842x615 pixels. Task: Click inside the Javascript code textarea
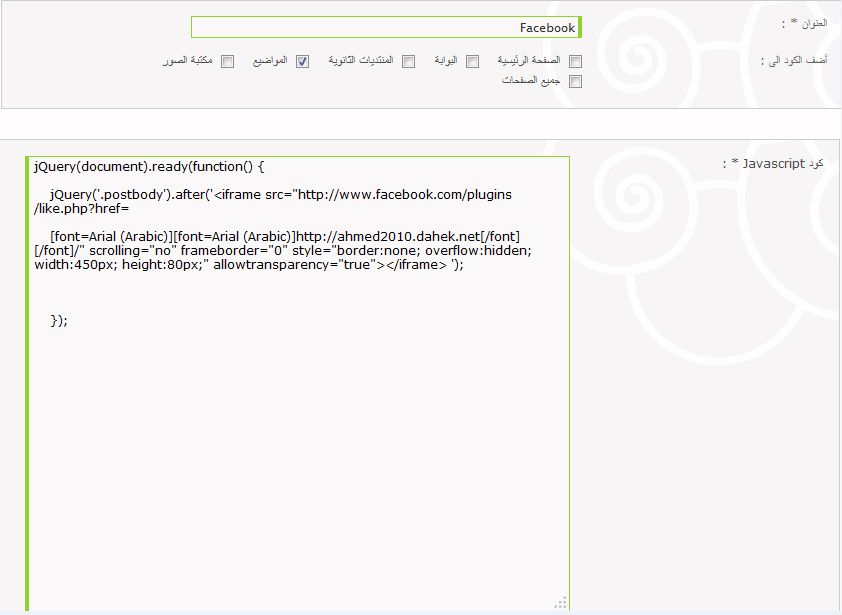click(x=297, y=384)
